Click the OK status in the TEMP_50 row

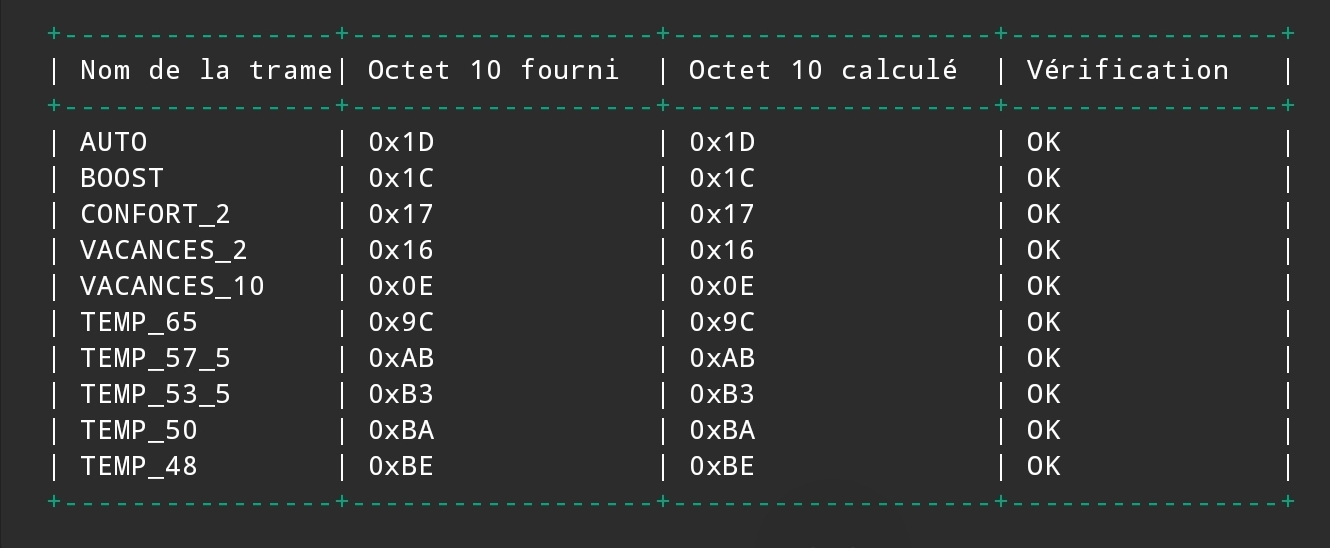[x=1043, y=430]
